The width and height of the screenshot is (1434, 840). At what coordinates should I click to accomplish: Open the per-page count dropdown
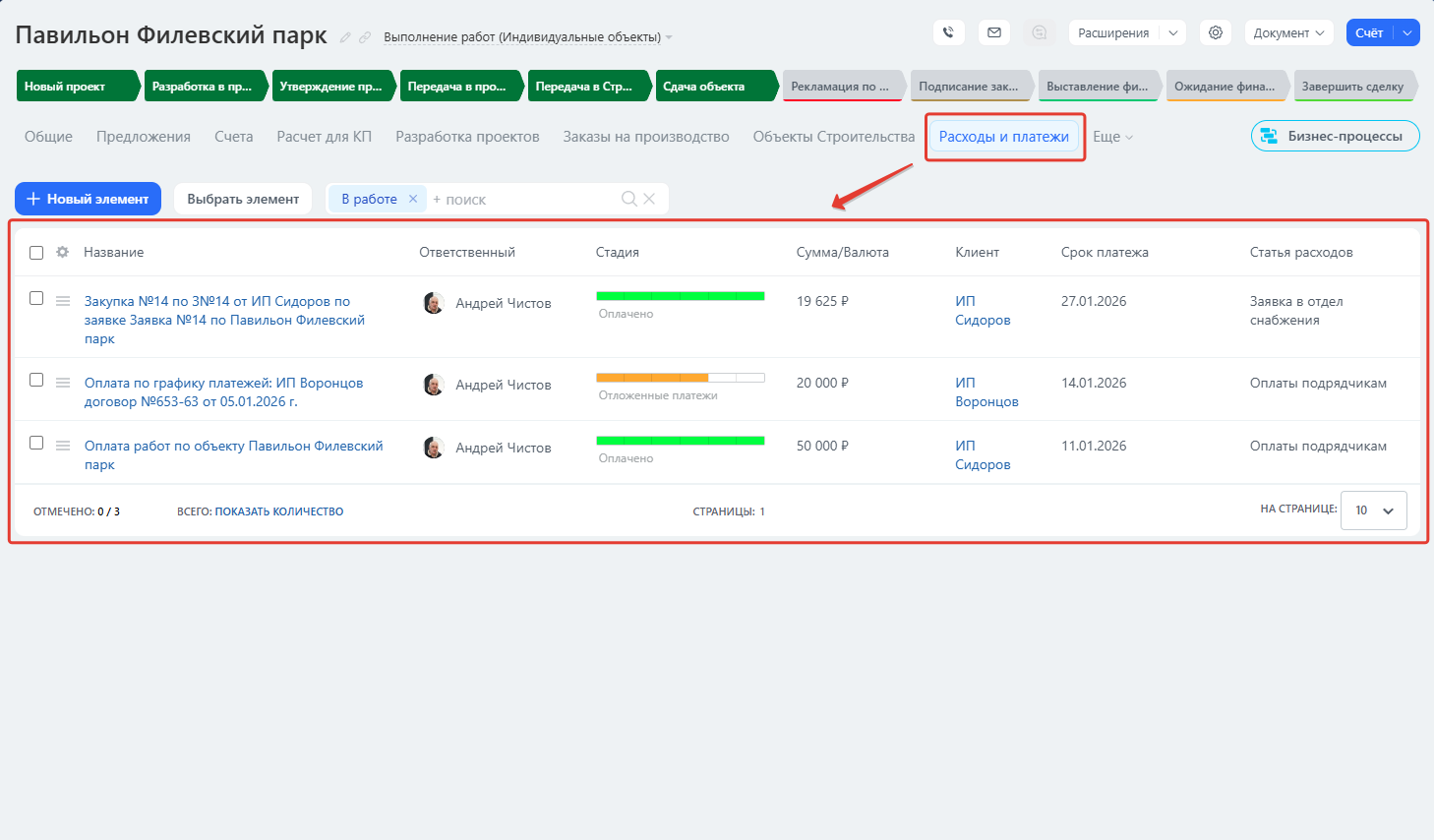click(x=1373, y=510)
